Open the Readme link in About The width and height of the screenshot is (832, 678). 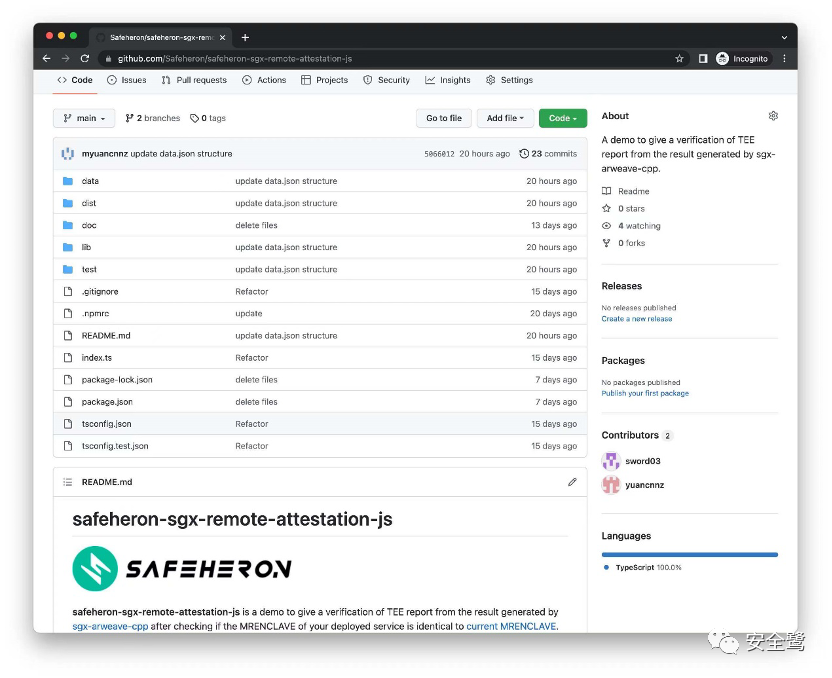point(626,191)
